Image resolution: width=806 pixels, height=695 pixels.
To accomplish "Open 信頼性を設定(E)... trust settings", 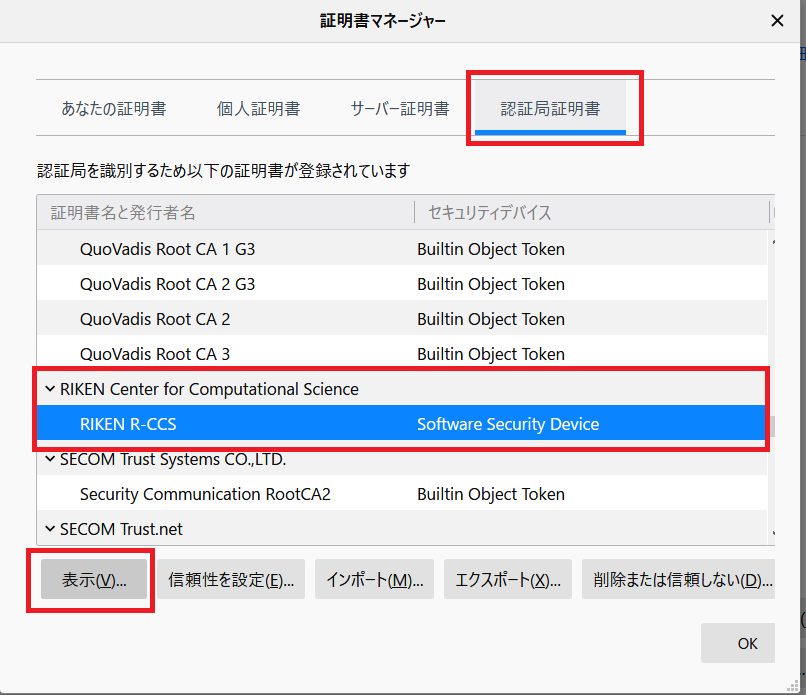I will pos(231,580).
